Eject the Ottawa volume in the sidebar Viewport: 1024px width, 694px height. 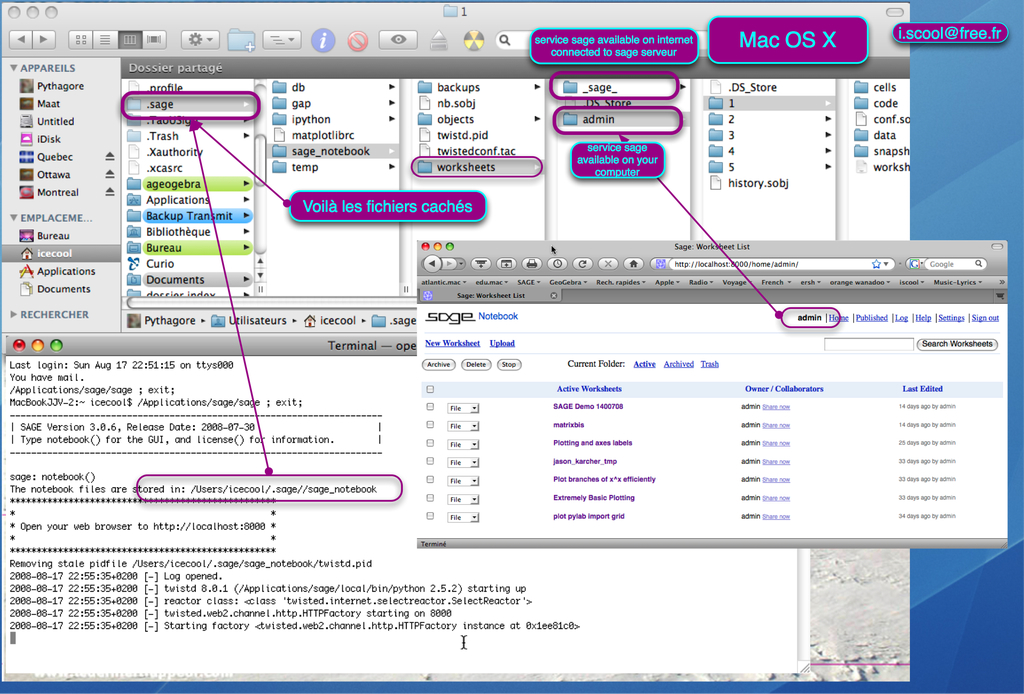(110, 174)
